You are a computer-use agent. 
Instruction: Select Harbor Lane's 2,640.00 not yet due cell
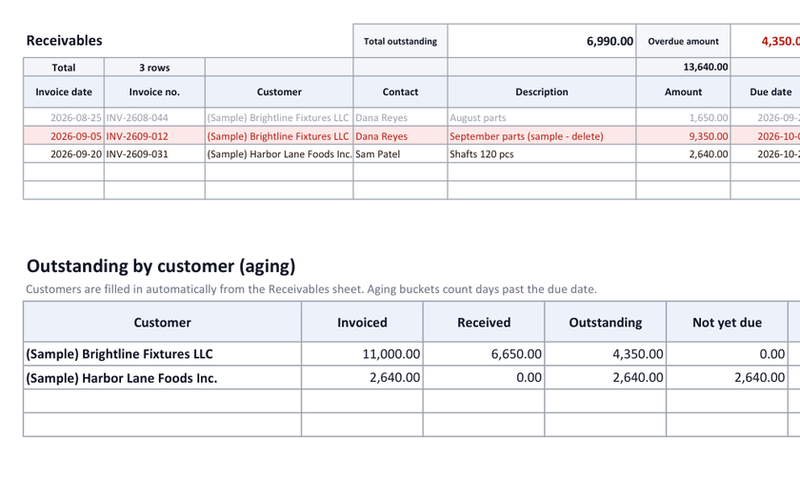point(727,378)
